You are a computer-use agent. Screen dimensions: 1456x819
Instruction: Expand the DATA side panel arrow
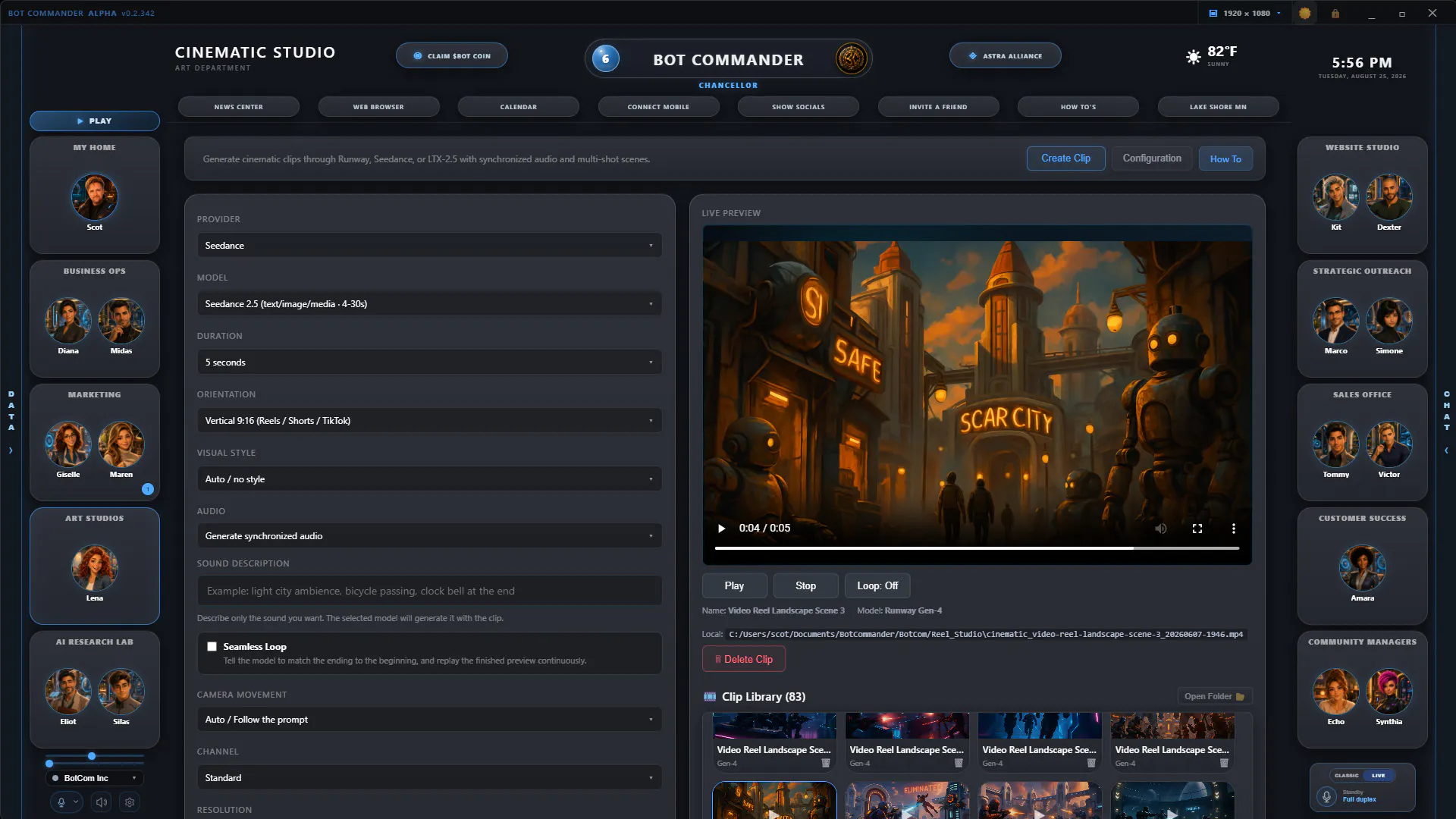click(x=11, y=450)
